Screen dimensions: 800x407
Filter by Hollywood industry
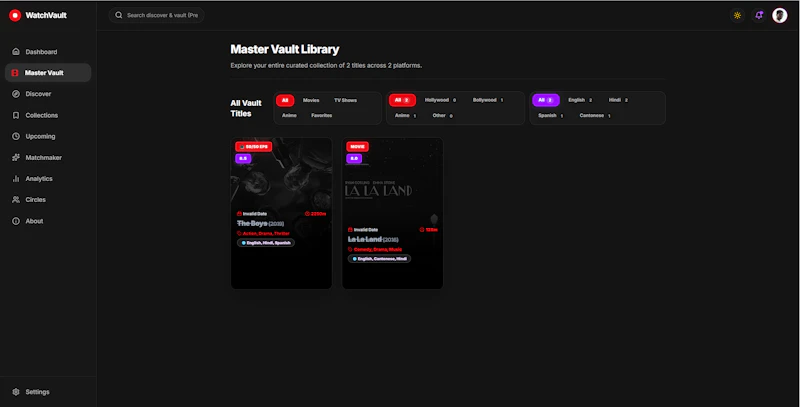[x=440, y=100]
